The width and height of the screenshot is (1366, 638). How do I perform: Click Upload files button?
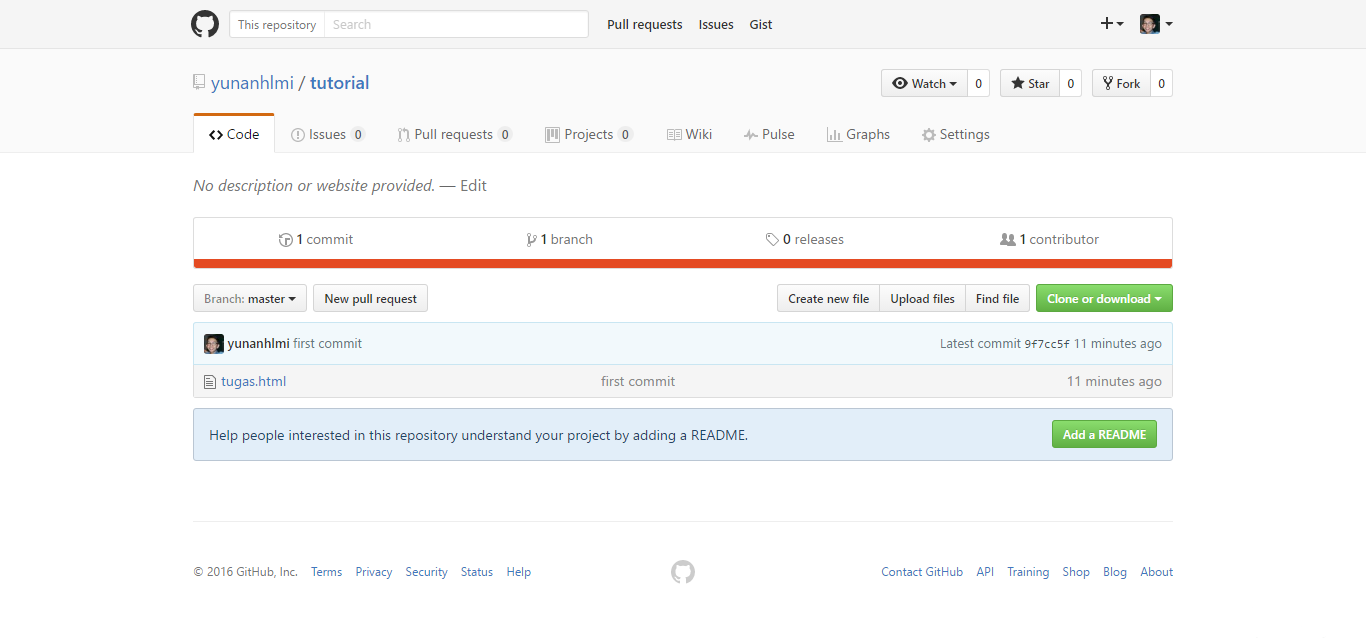coord(922,298)
